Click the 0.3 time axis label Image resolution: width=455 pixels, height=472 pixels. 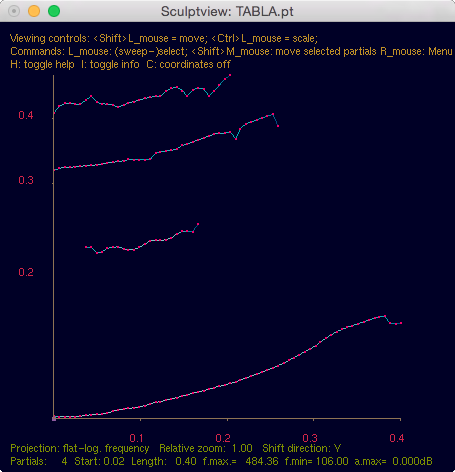[x=310, y=438]
